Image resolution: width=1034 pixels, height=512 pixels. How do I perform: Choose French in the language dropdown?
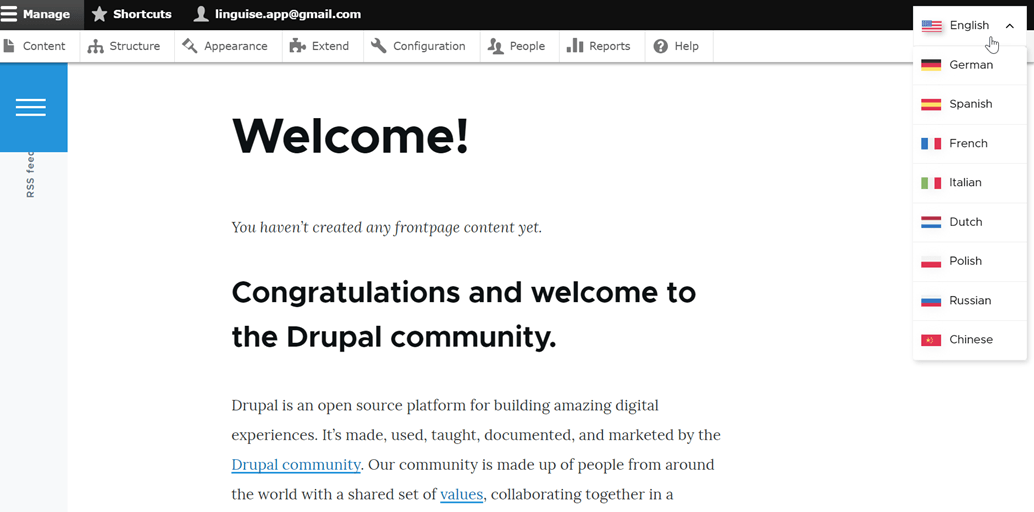[x=969, y=143]
